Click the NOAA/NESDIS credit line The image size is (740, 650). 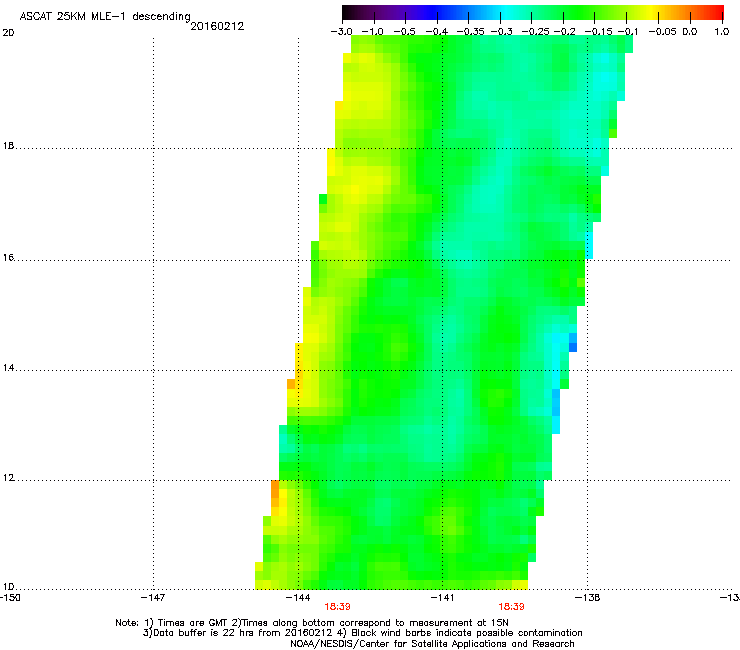click(432, 644)
